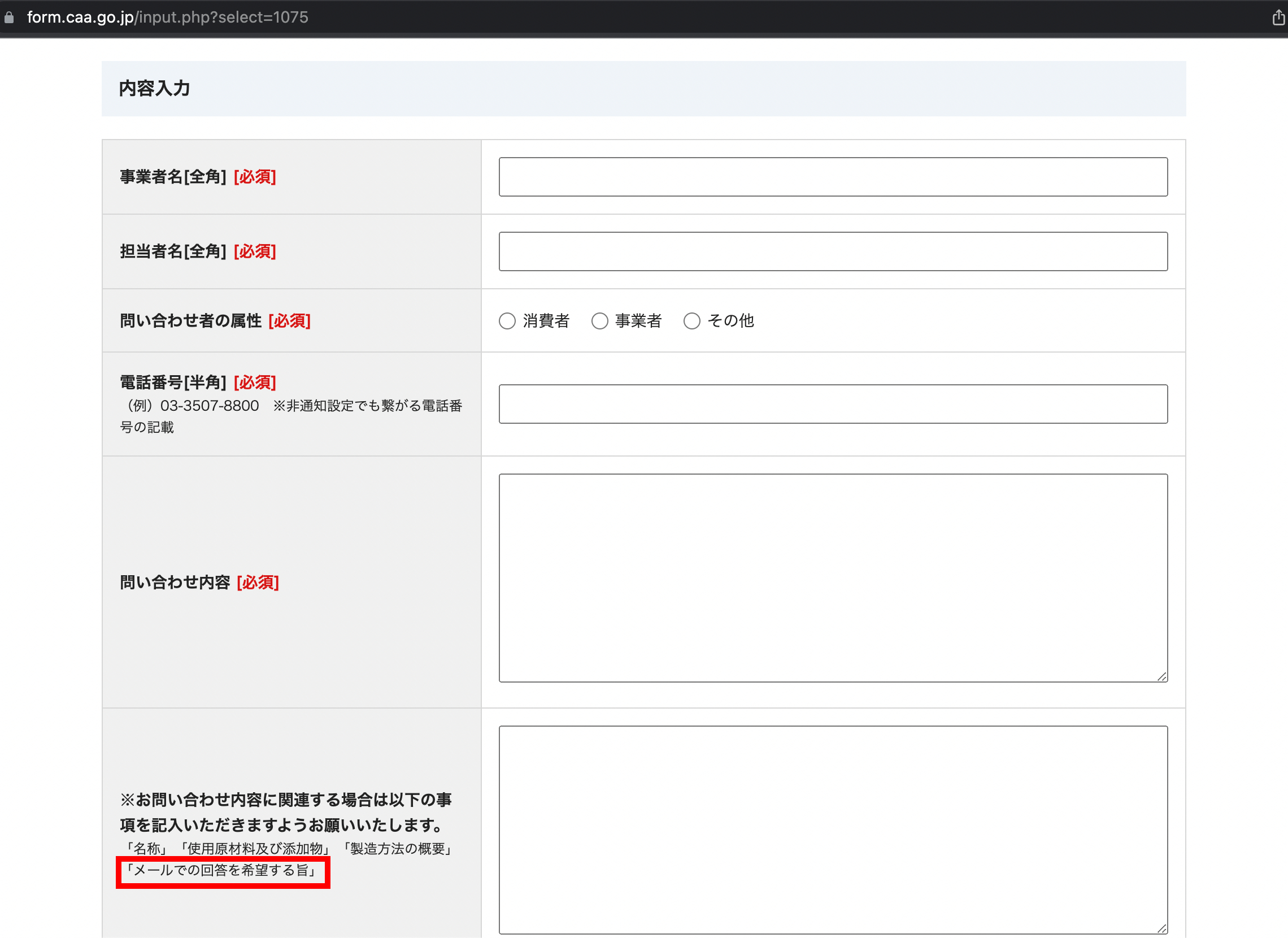Screen dimensions: 1288x938
Task: Click resize handle of bottom text area
Action: 1162,928
